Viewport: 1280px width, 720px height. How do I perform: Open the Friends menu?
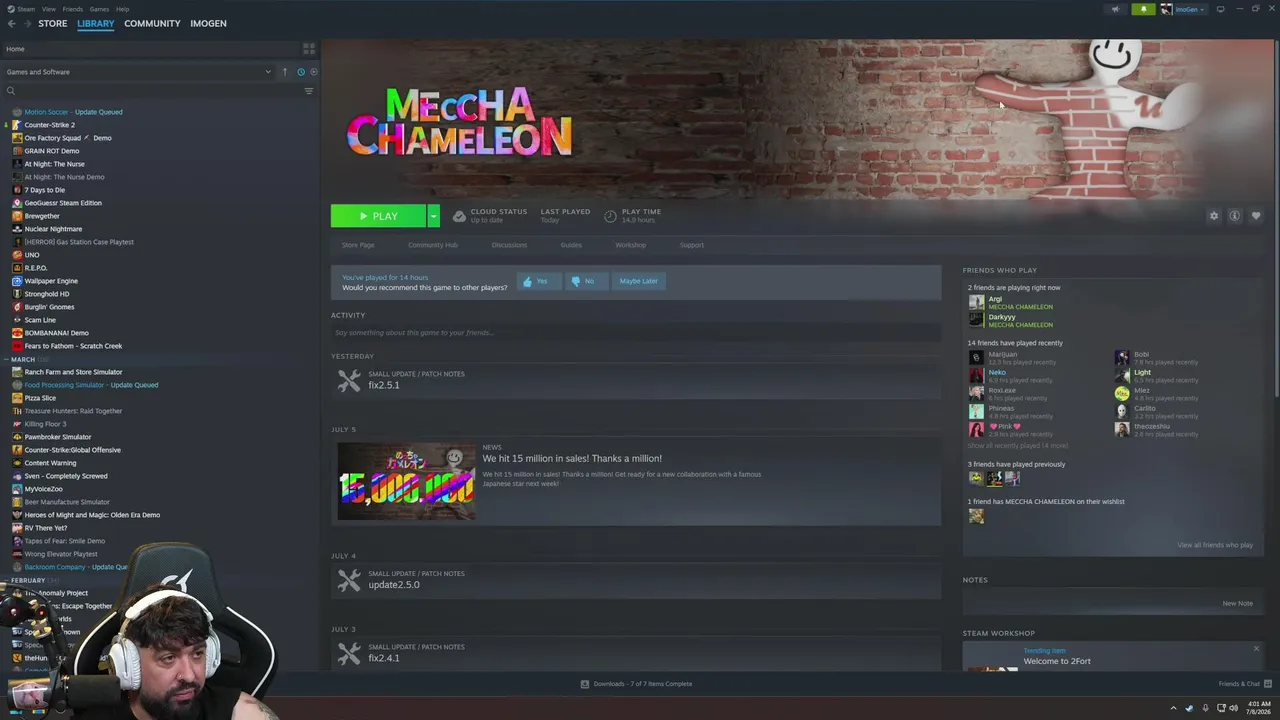(x=73, y=9)
